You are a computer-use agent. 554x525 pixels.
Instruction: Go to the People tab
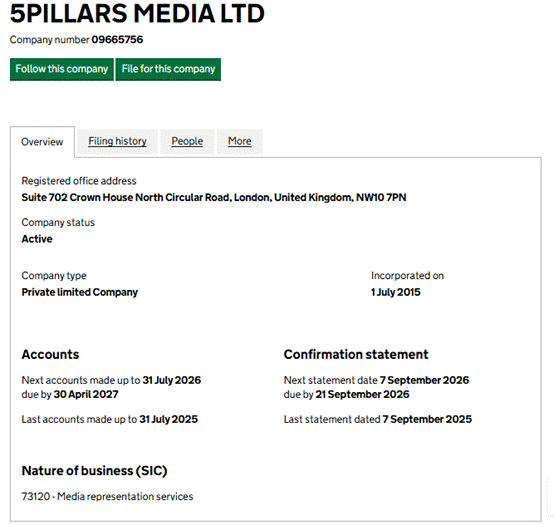(187, 141)
